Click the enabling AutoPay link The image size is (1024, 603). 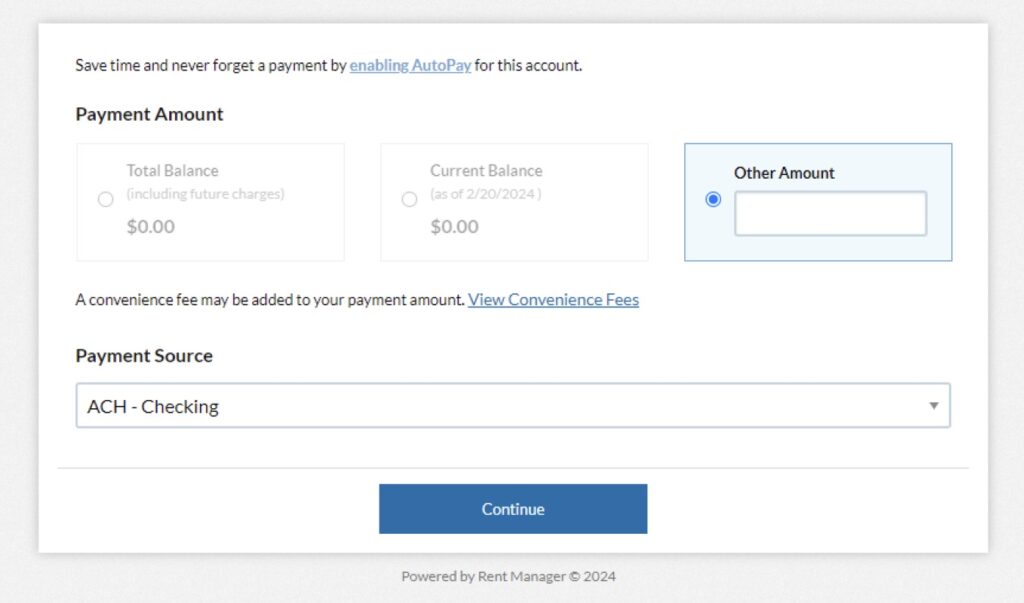pyautogui.click(x=410, y=65)
